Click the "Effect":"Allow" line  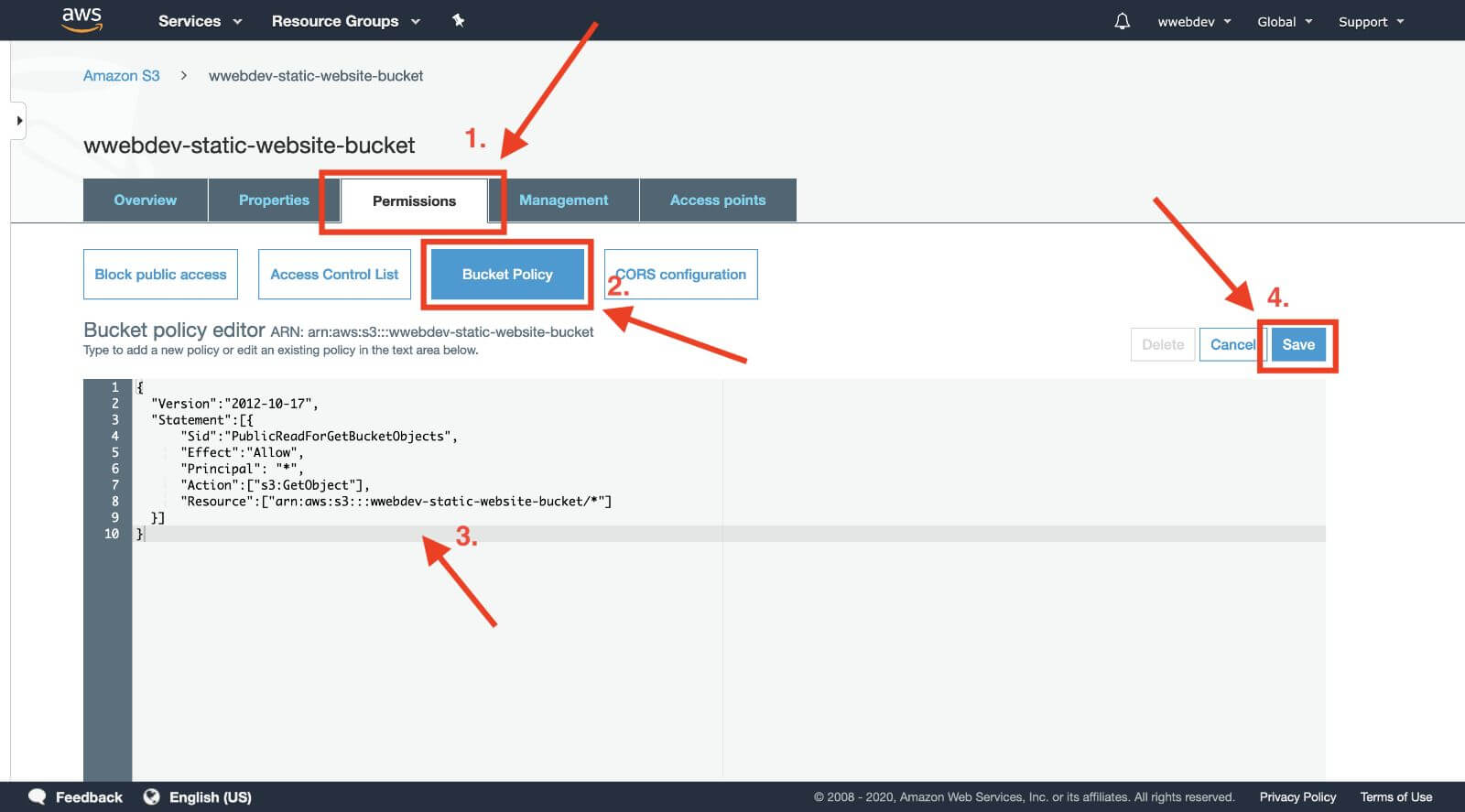242,452
